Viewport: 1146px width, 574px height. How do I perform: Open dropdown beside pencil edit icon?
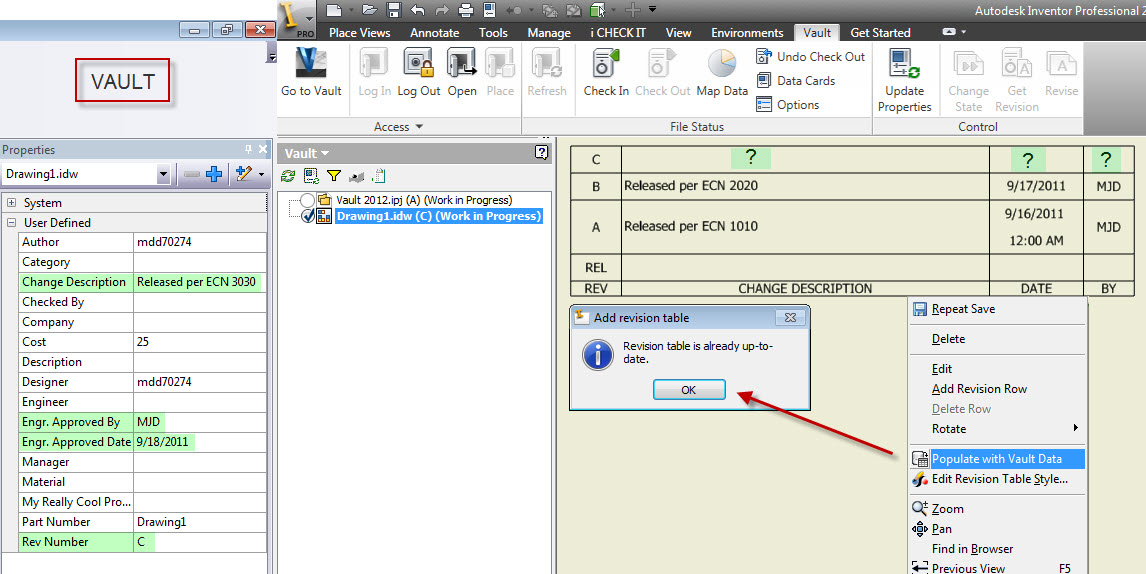click(261, 174)
